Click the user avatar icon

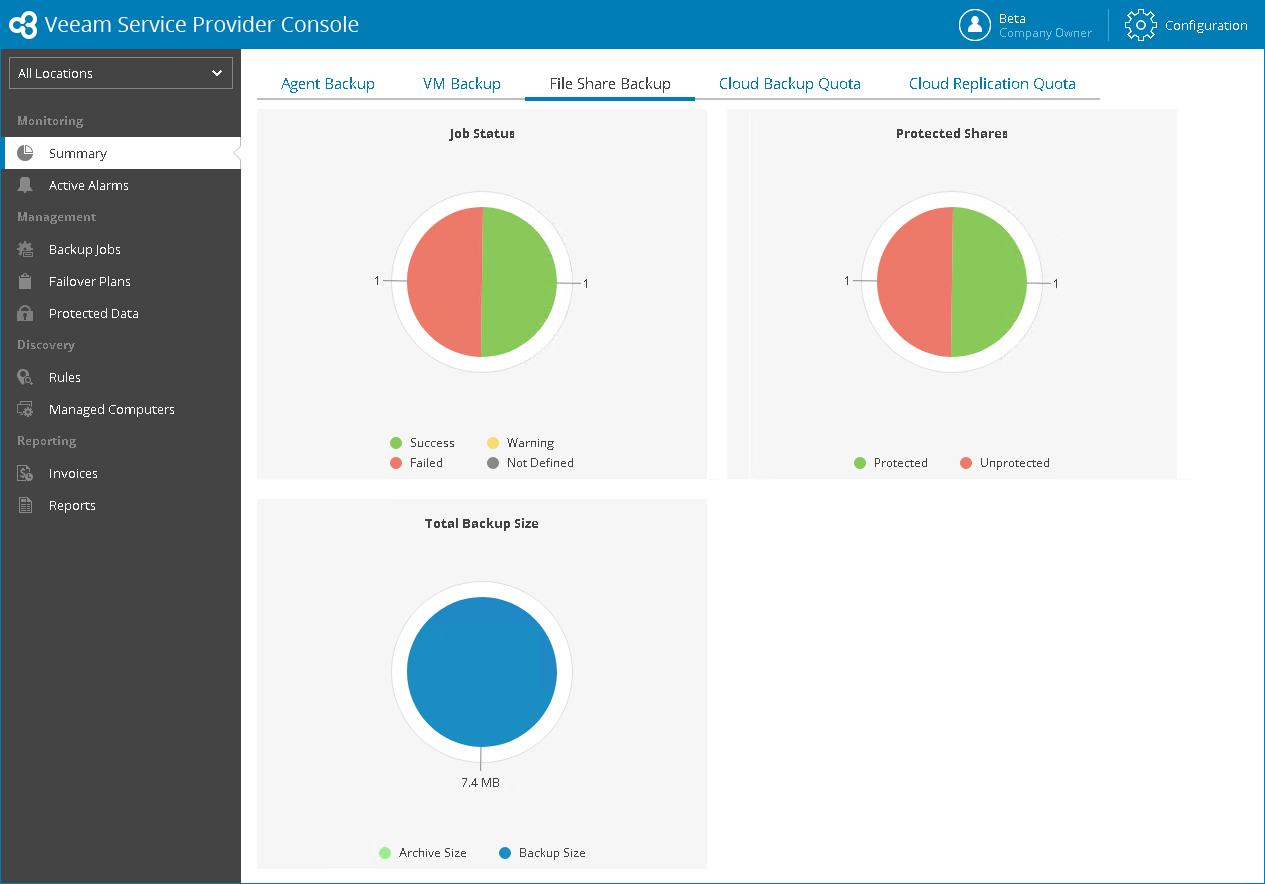[x=974, y=25]
